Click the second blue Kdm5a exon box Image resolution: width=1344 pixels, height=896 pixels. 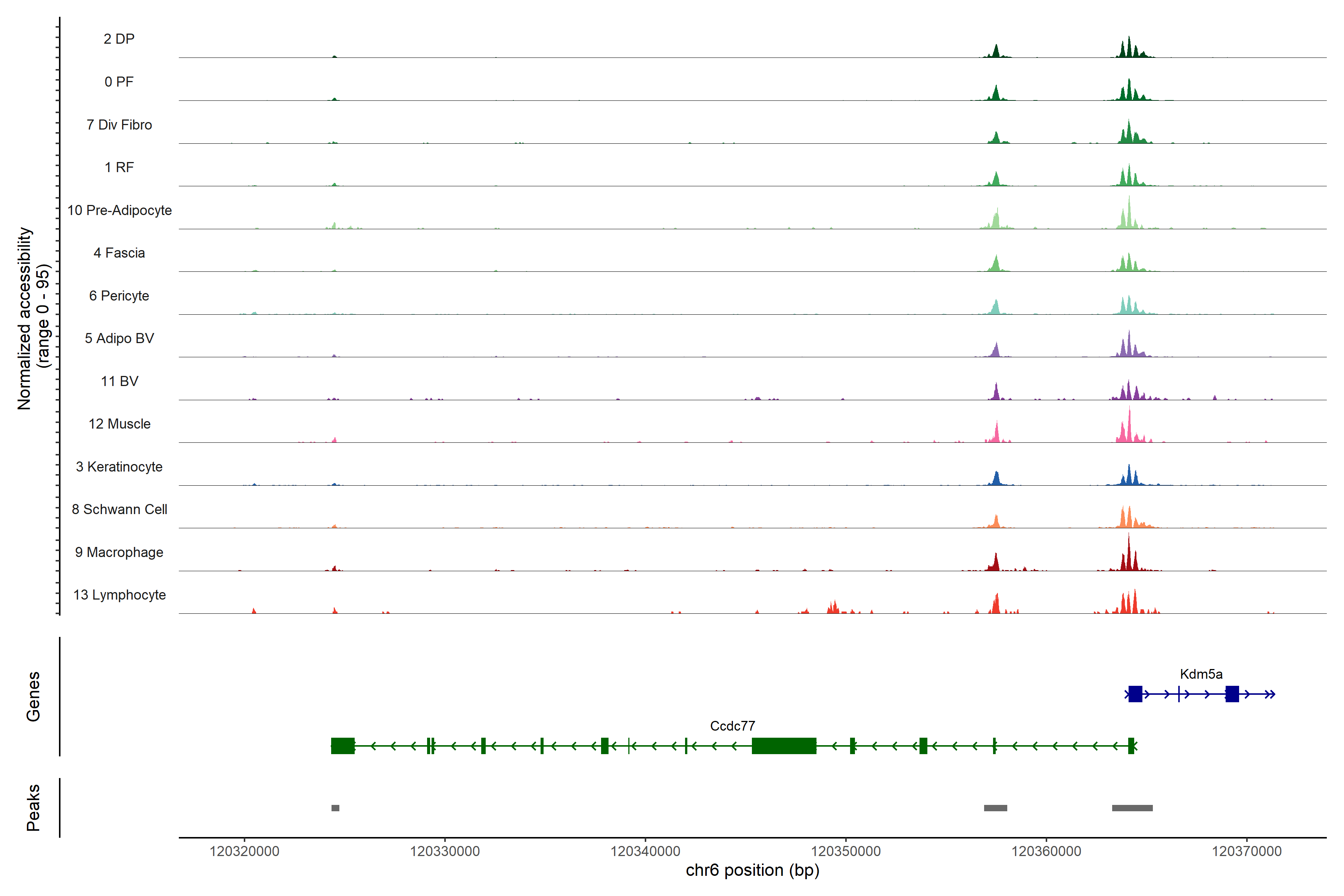[x=1232, y=694]
